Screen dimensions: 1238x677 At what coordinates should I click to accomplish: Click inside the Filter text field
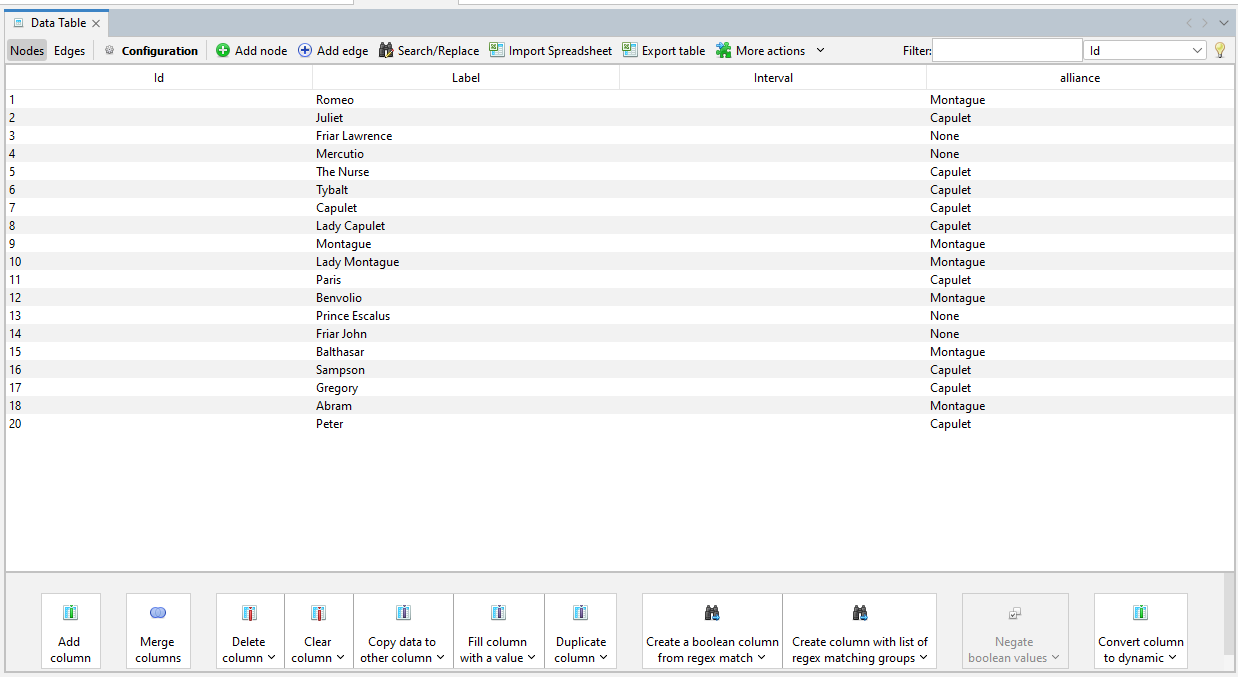1006,49
